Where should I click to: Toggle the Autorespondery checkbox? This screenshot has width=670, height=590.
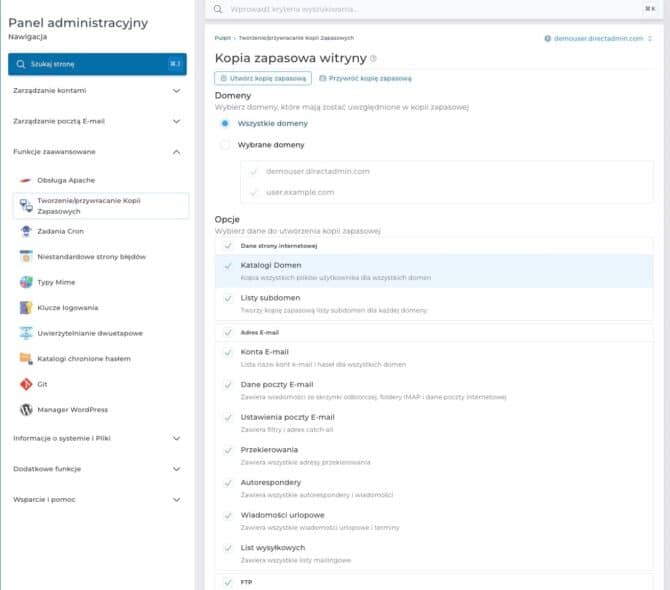228,483
